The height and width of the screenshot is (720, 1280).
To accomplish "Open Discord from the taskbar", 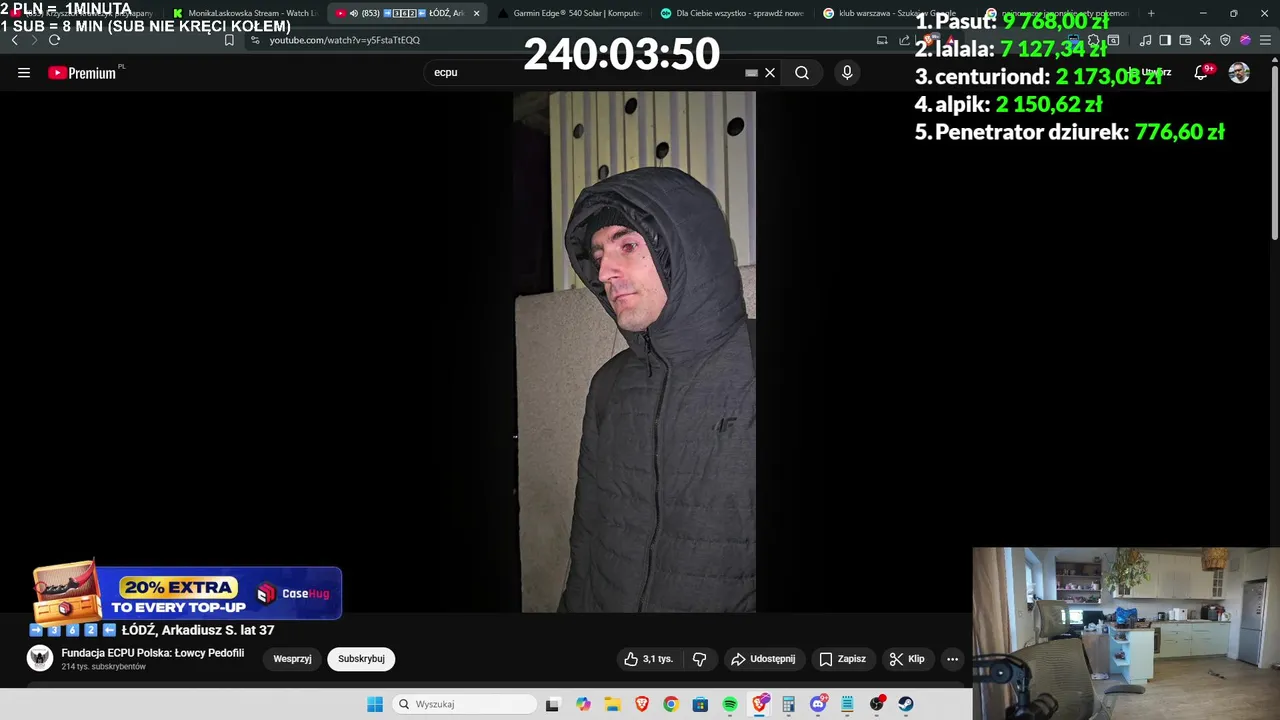I will pyautogui.click(x=818, y=704).
